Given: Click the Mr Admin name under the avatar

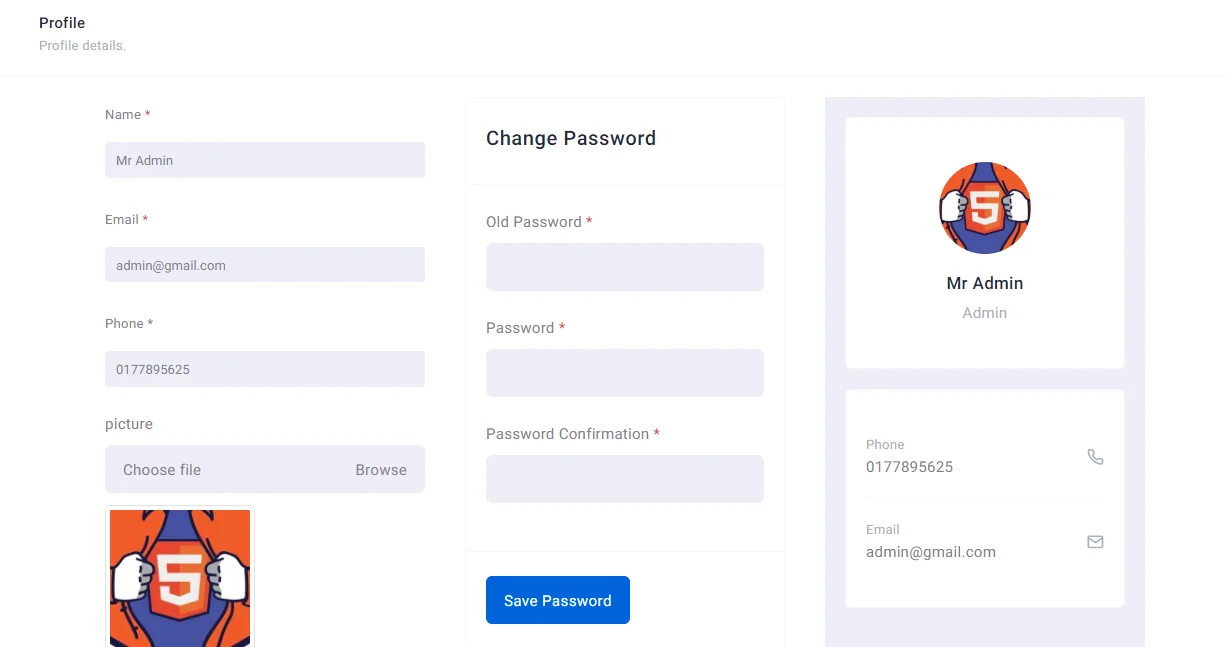Looking at the screenshot, I should point(985,283).
